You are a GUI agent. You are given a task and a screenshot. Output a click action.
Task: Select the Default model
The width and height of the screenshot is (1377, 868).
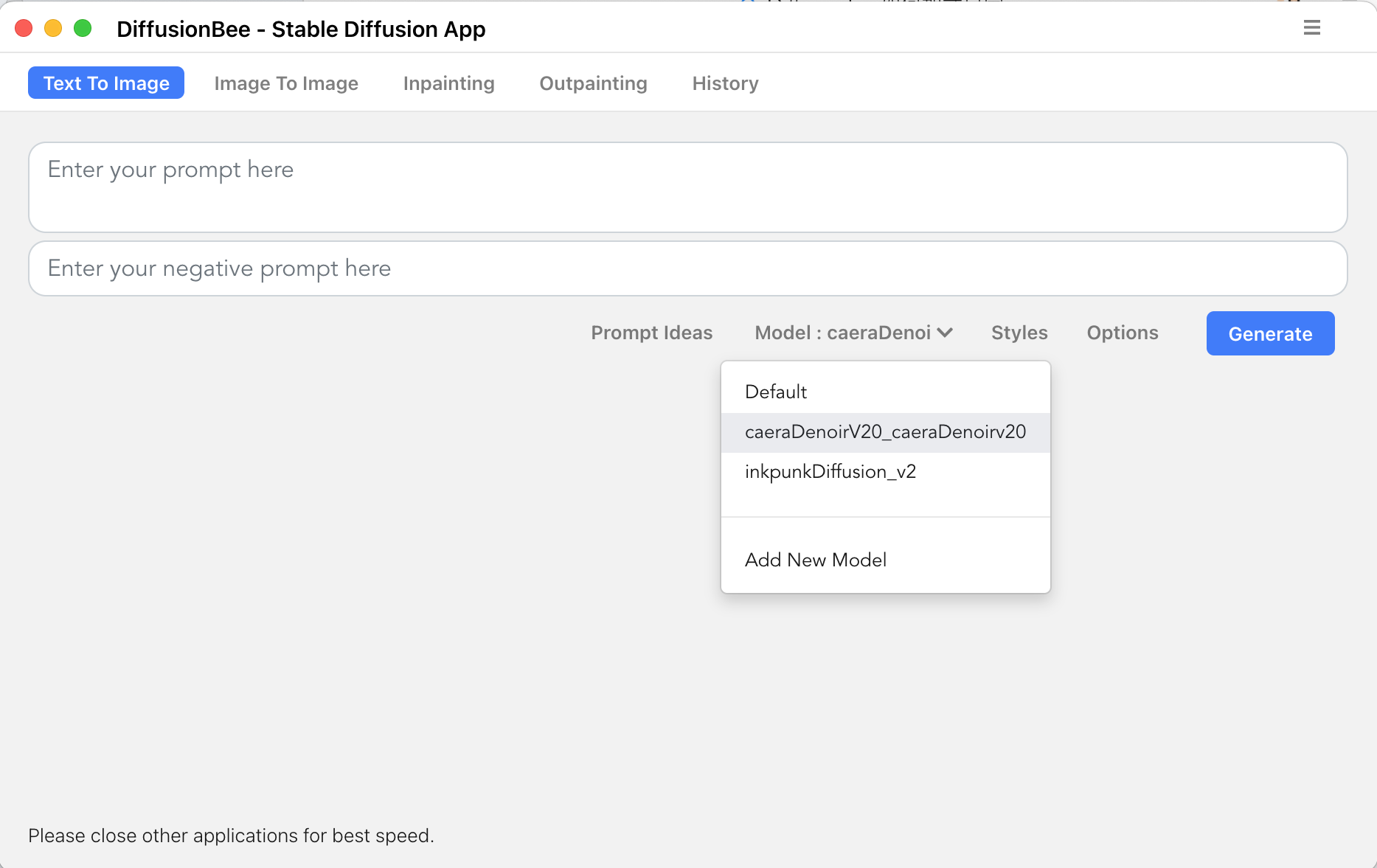point(885,392)
